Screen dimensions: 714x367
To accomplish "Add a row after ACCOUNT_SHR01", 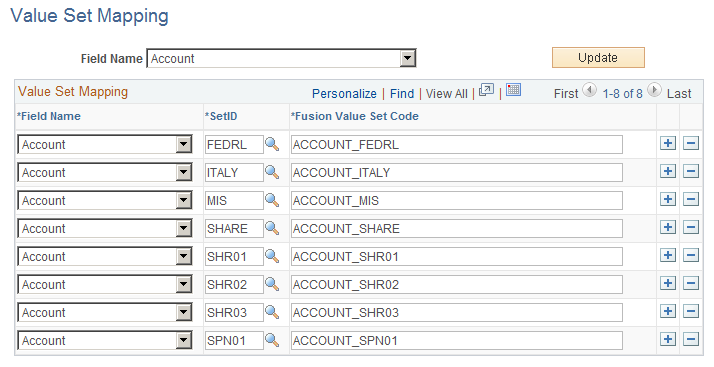I will [668, 255].
